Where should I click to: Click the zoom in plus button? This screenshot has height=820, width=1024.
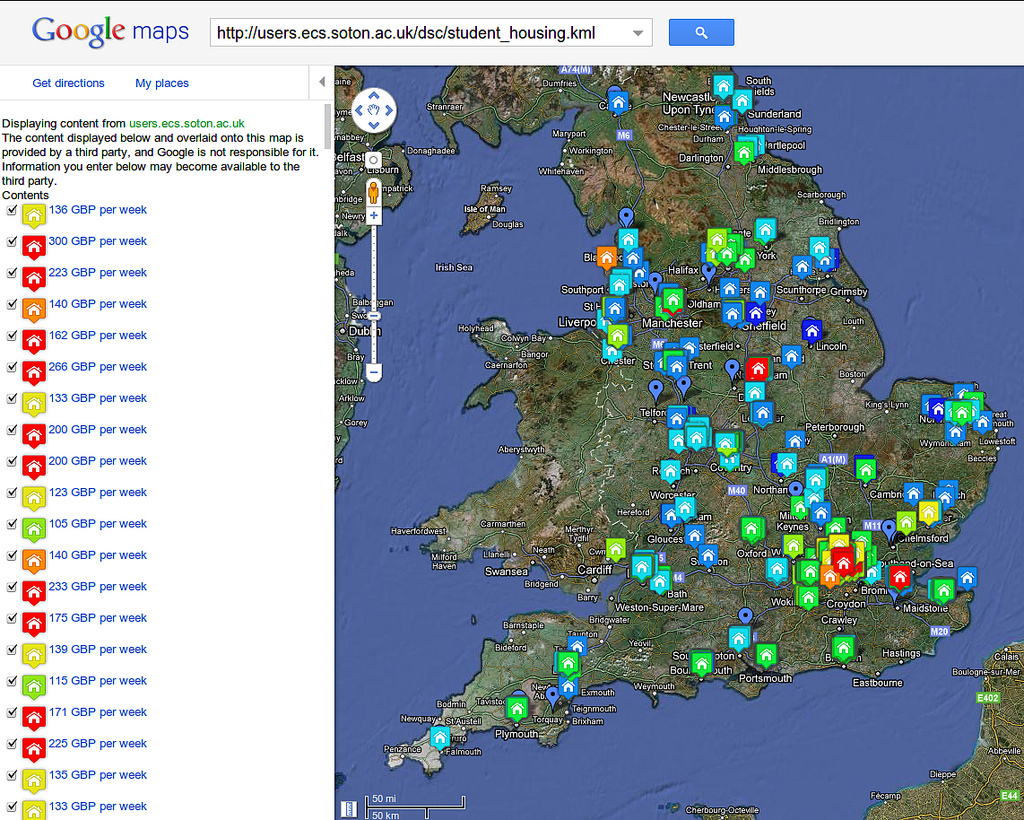click(x=374, y=215)
